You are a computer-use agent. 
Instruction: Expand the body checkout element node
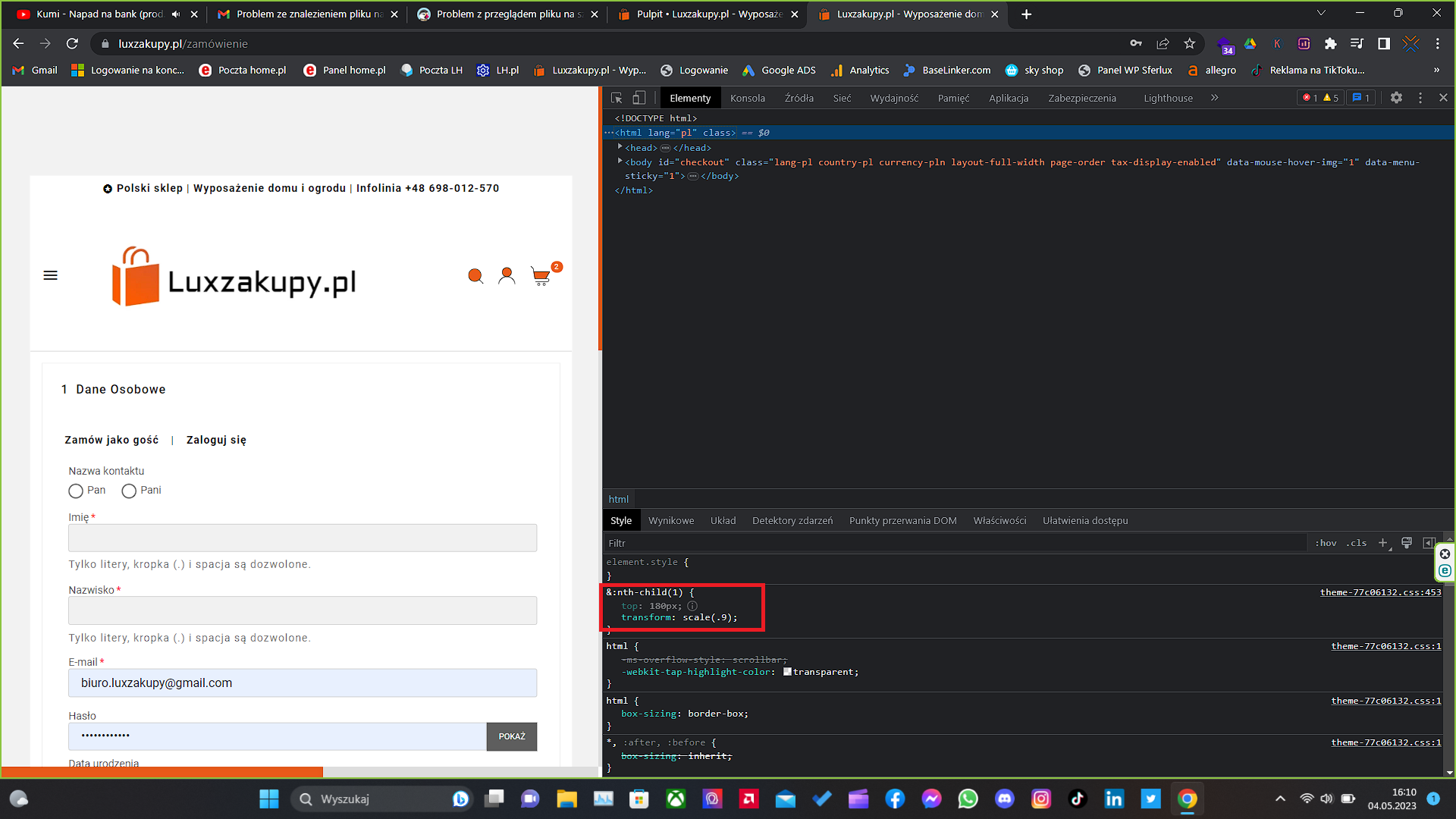[x=620, y=162]
